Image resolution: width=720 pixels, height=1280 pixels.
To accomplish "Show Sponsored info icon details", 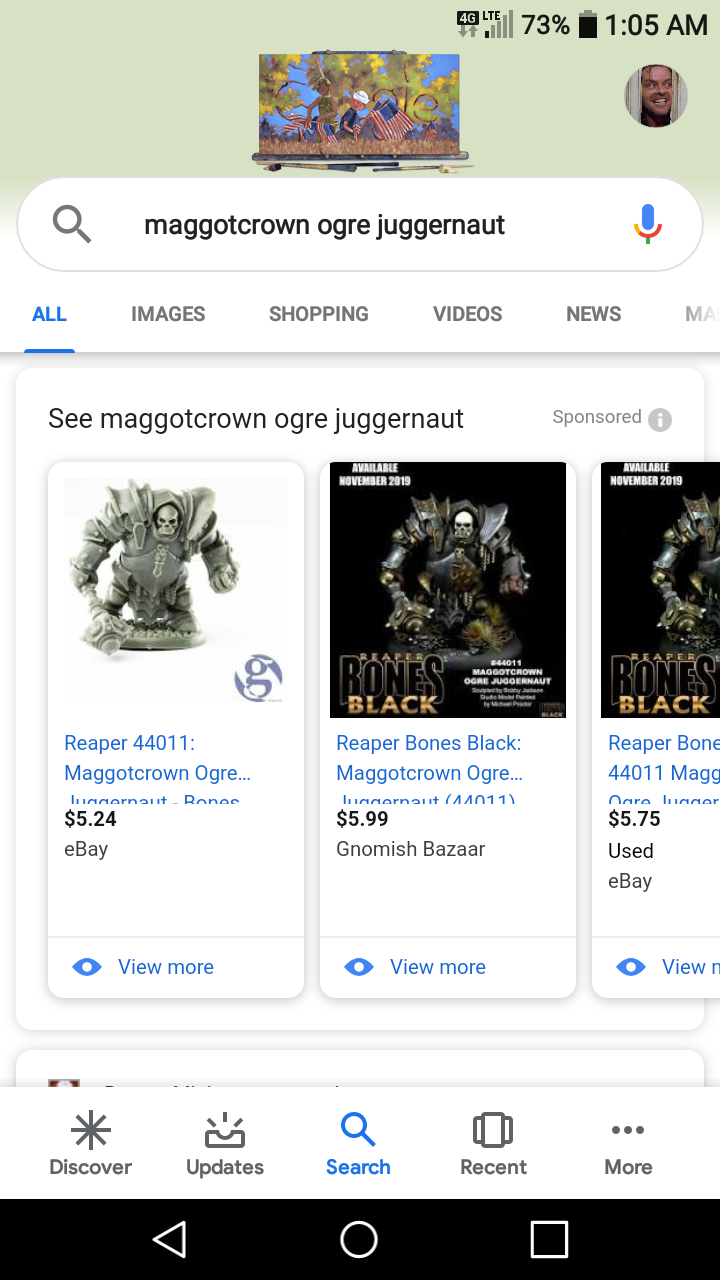I will pos(660,420).
